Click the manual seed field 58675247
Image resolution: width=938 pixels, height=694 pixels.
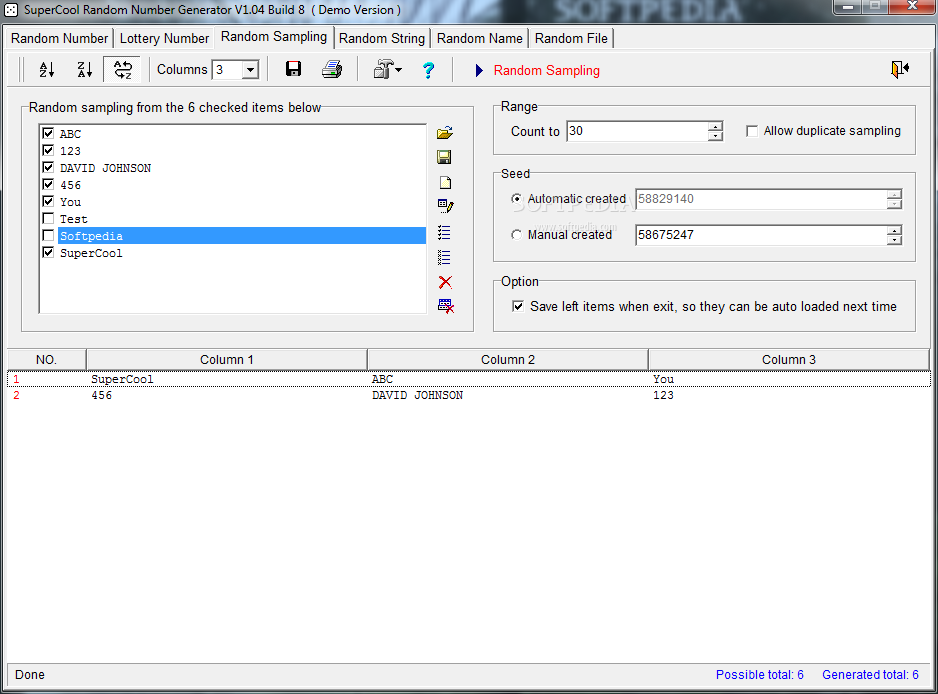coord(761,235)
